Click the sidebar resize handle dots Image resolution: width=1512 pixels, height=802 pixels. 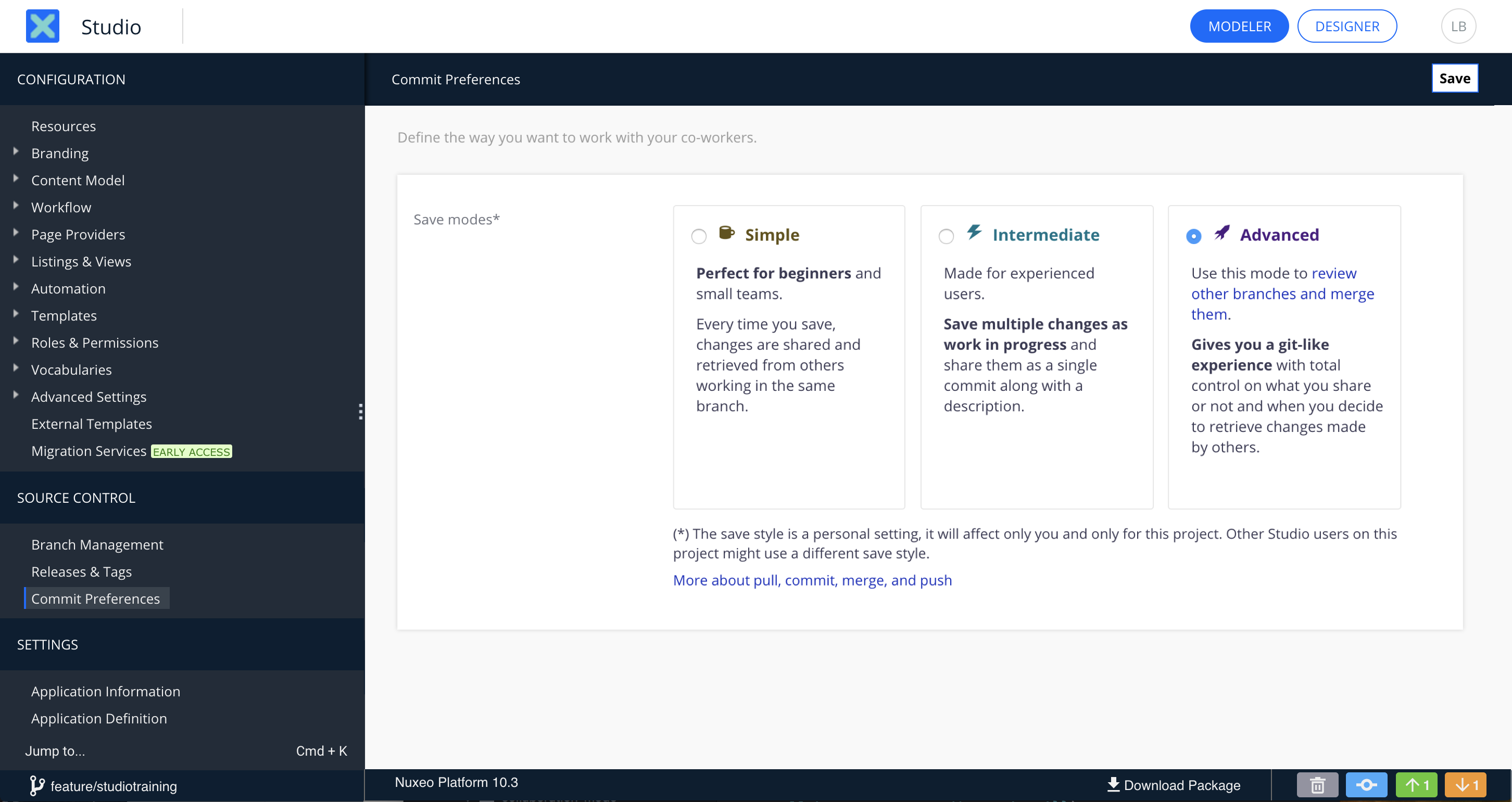tap(360, 412)
